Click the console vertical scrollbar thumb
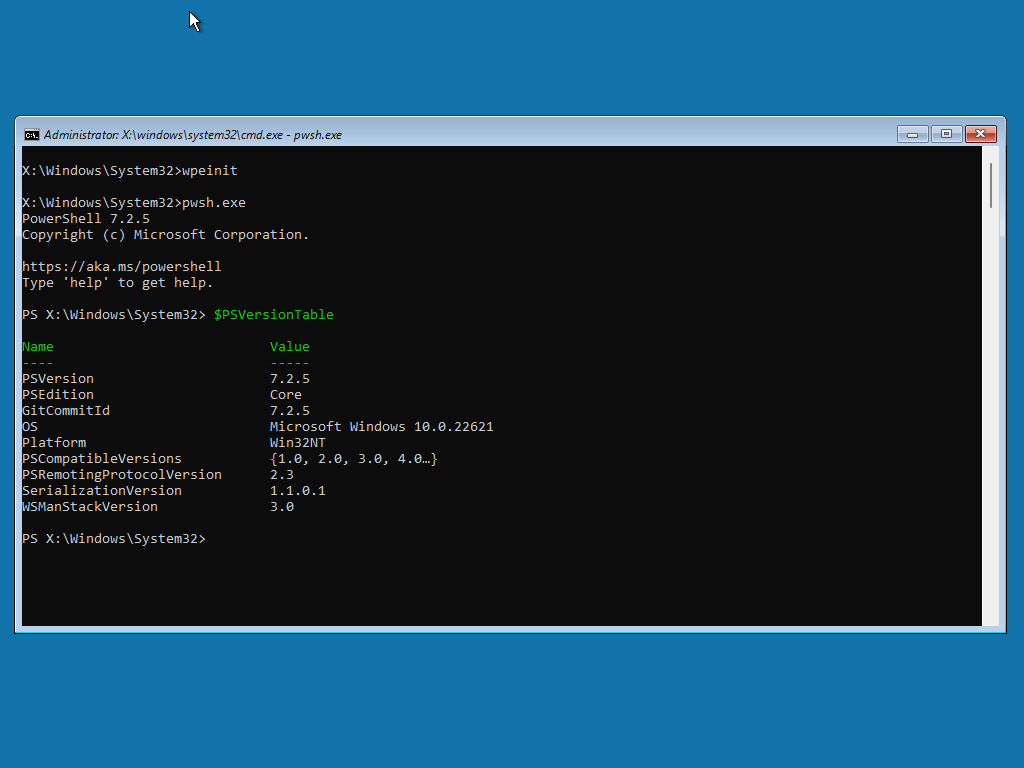Image resolution: width=1024 pixels, height=768 pixels. 990,185
